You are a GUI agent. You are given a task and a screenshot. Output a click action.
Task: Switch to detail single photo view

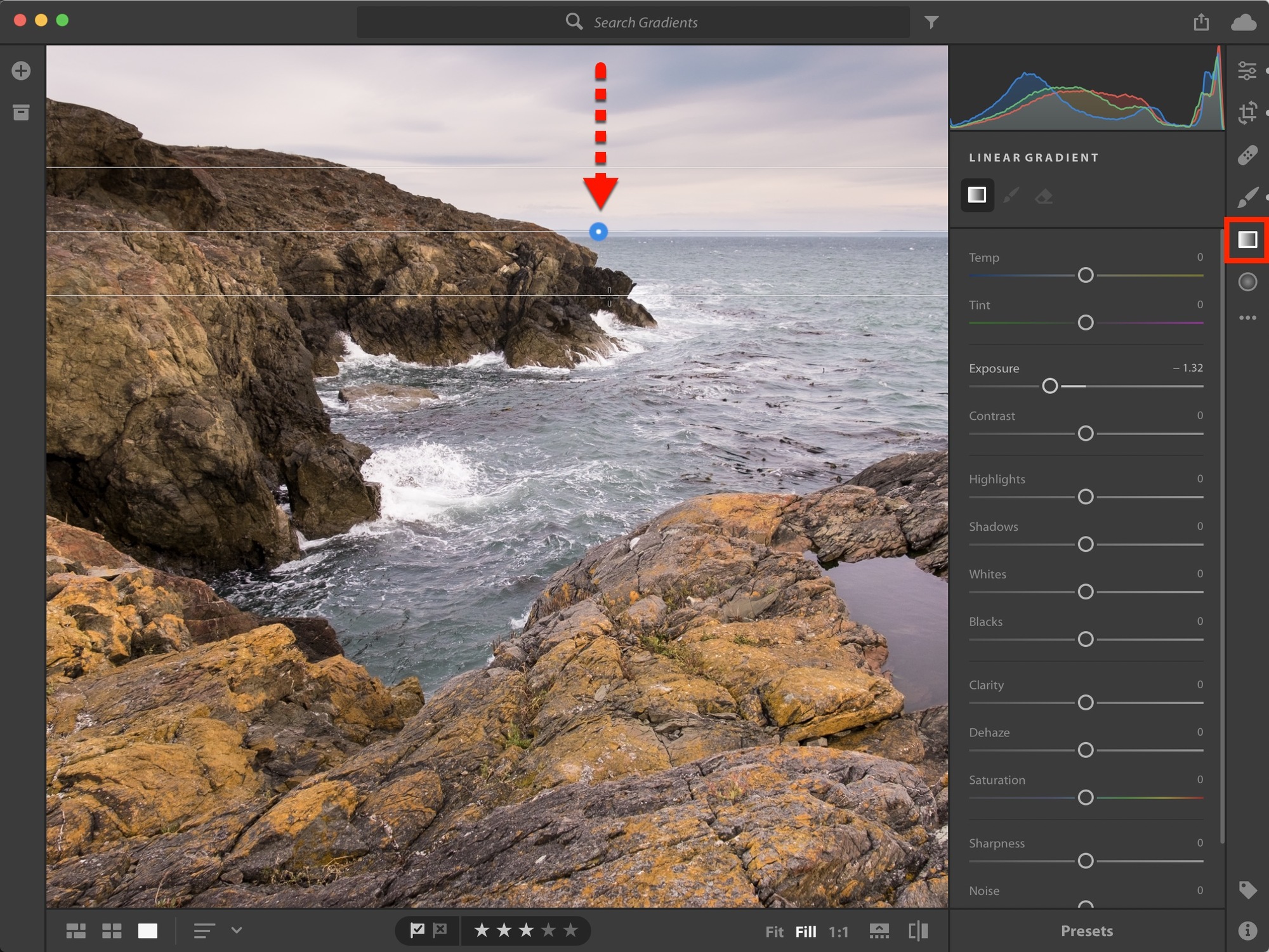[x=148, y=931]
